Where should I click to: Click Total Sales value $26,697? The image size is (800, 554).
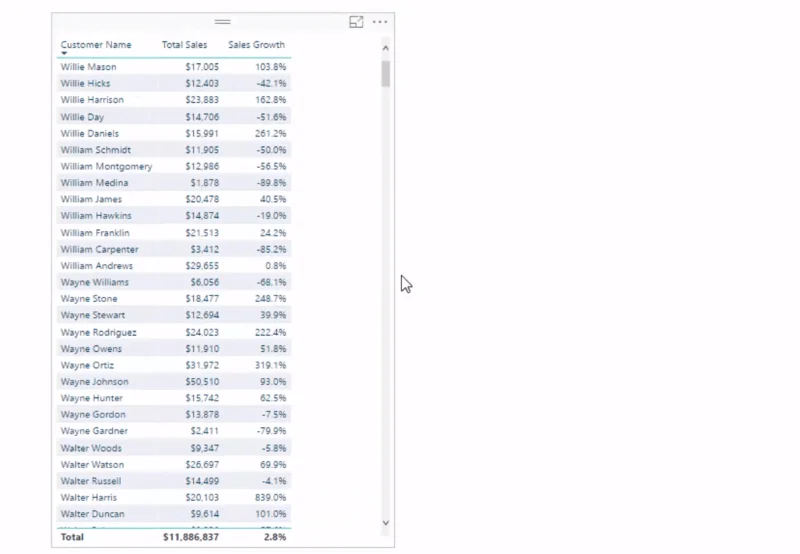click(x=202, y=464)
